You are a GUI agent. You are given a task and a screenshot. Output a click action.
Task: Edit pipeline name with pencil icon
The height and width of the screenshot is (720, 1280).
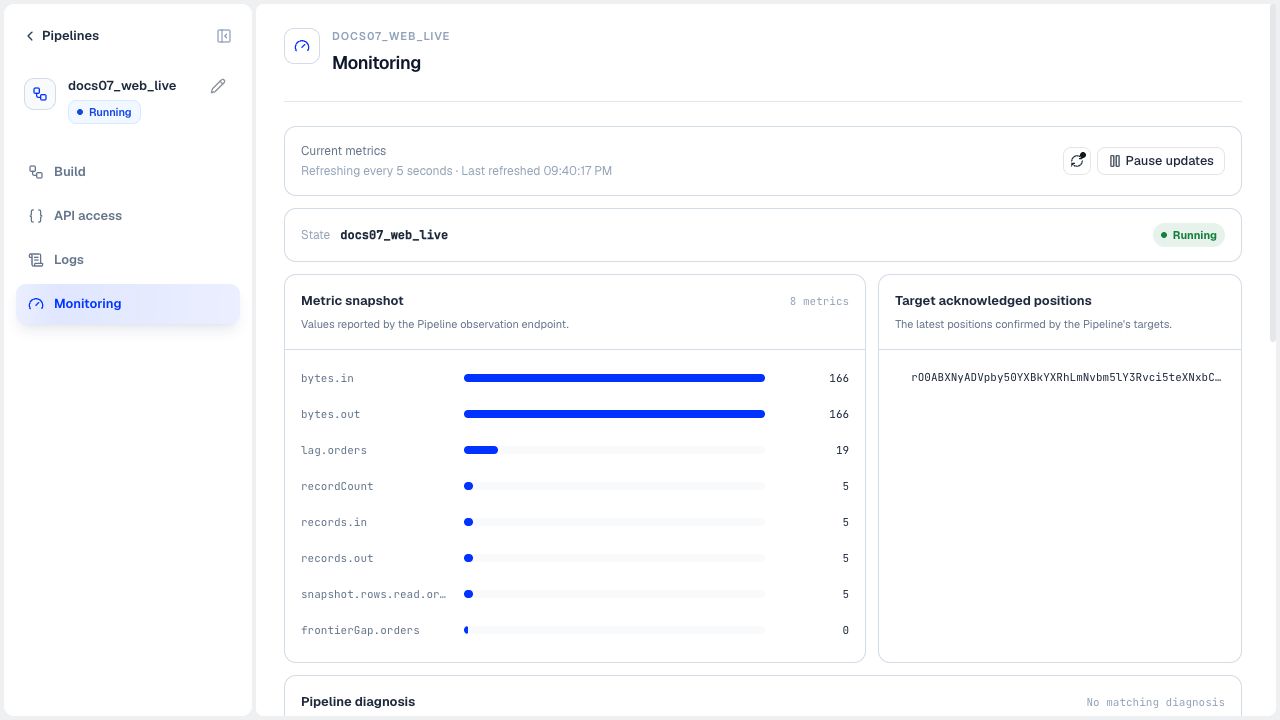tap(218, 86)
